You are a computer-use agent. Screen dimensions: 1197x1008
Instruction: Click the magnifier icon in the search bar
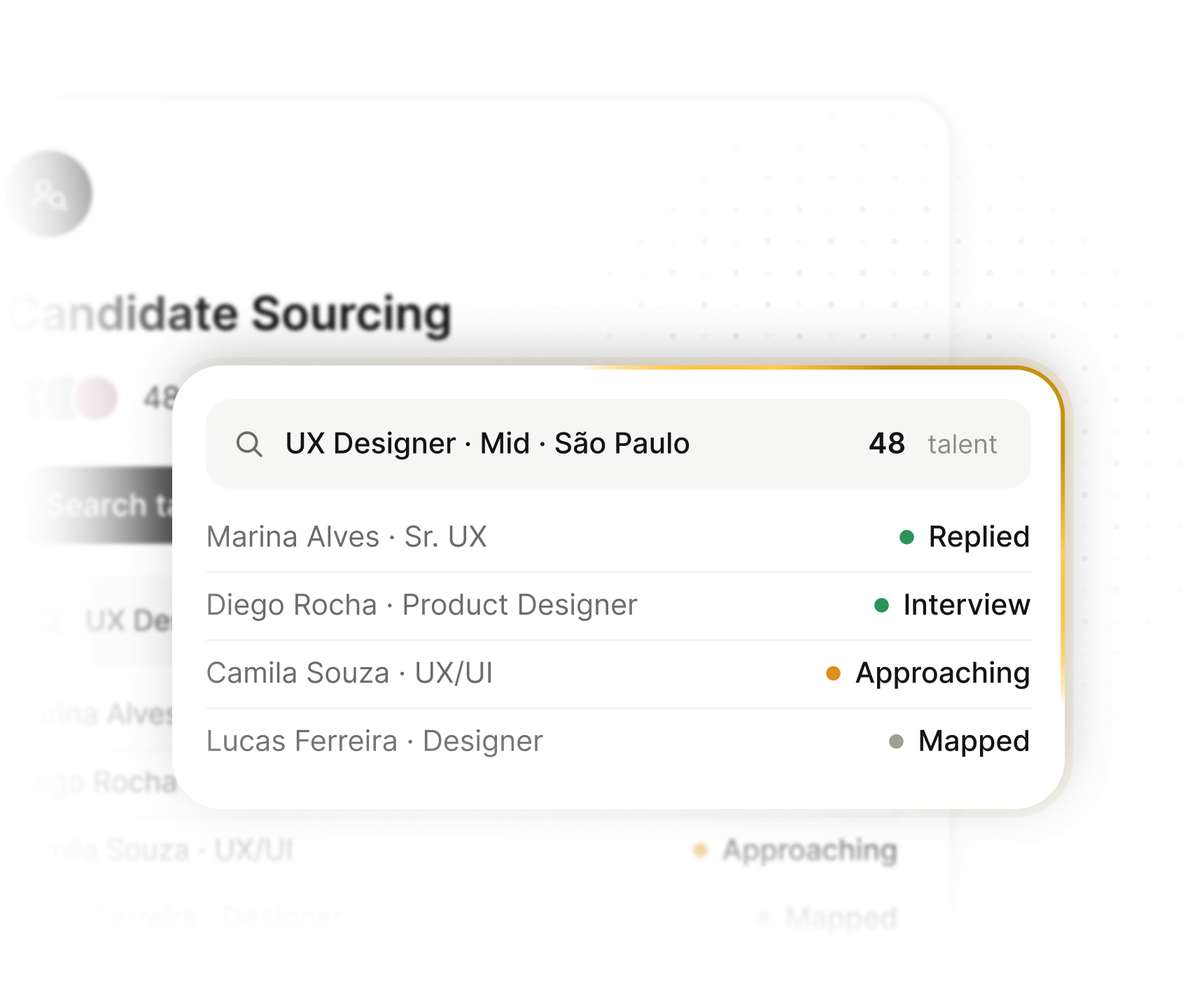tap(249, 444)
